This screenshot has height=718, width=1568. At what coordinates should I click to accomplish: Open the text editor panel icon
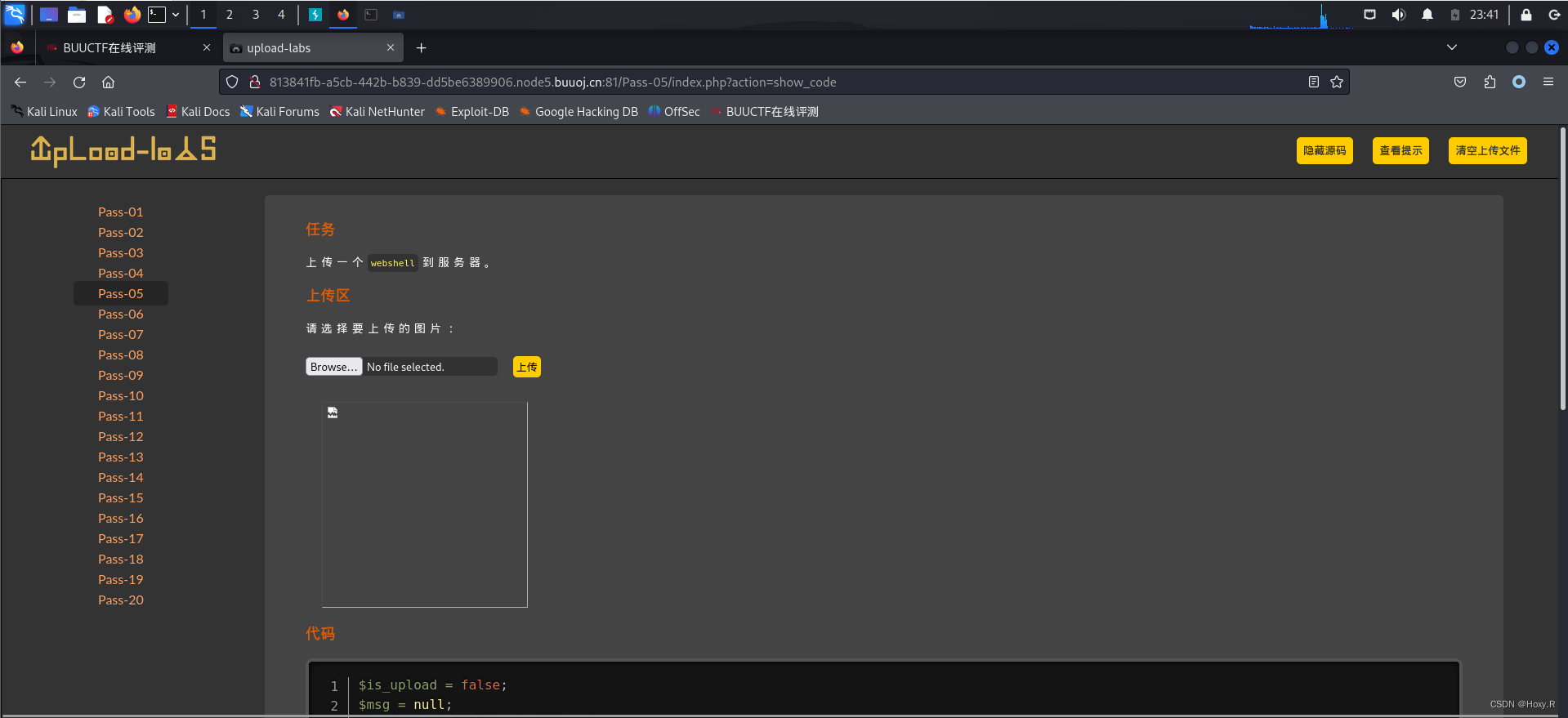[x=105, y=15]
